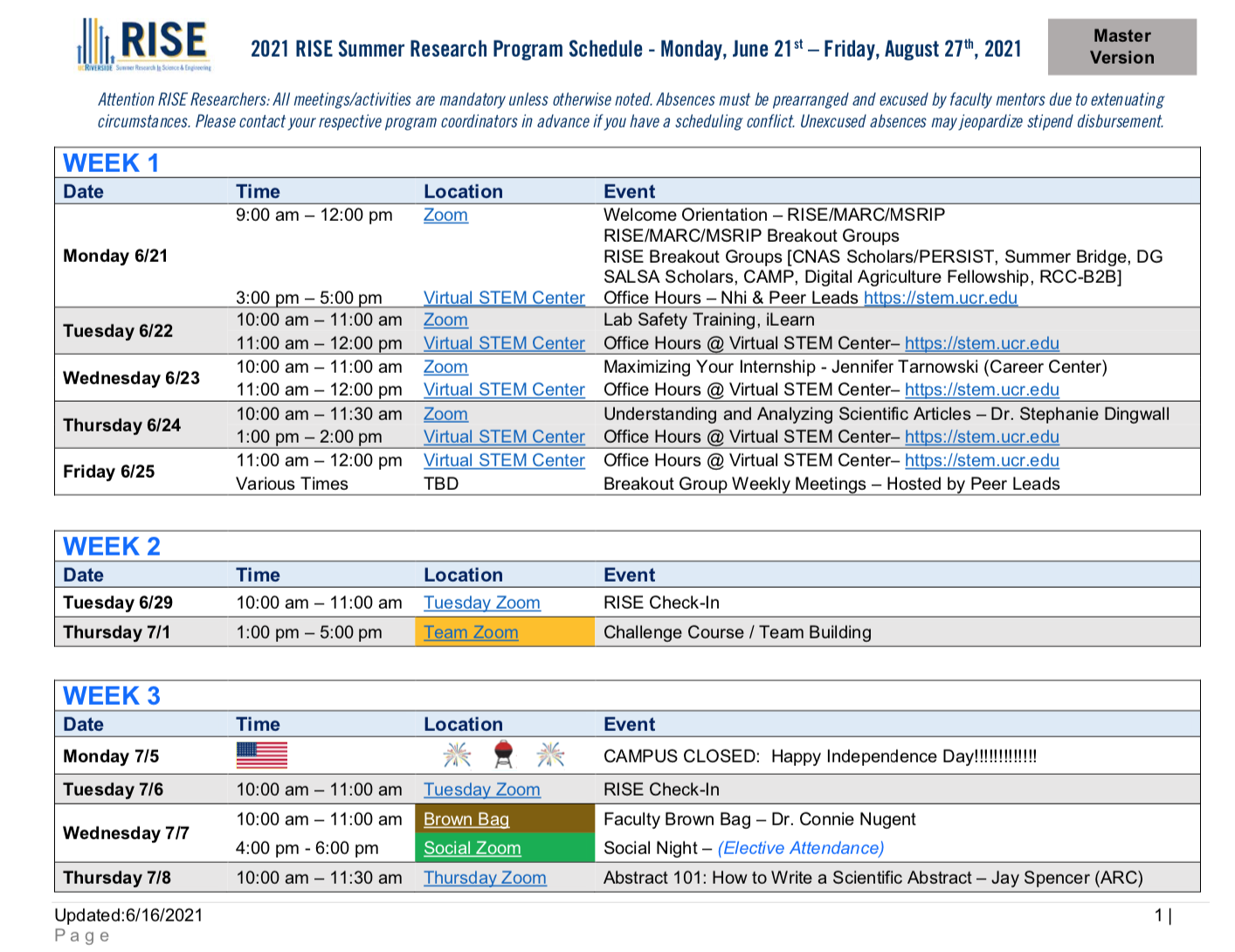Click the right fireworks icon
The image size is (1235, 952).
[x=550, y=755]
